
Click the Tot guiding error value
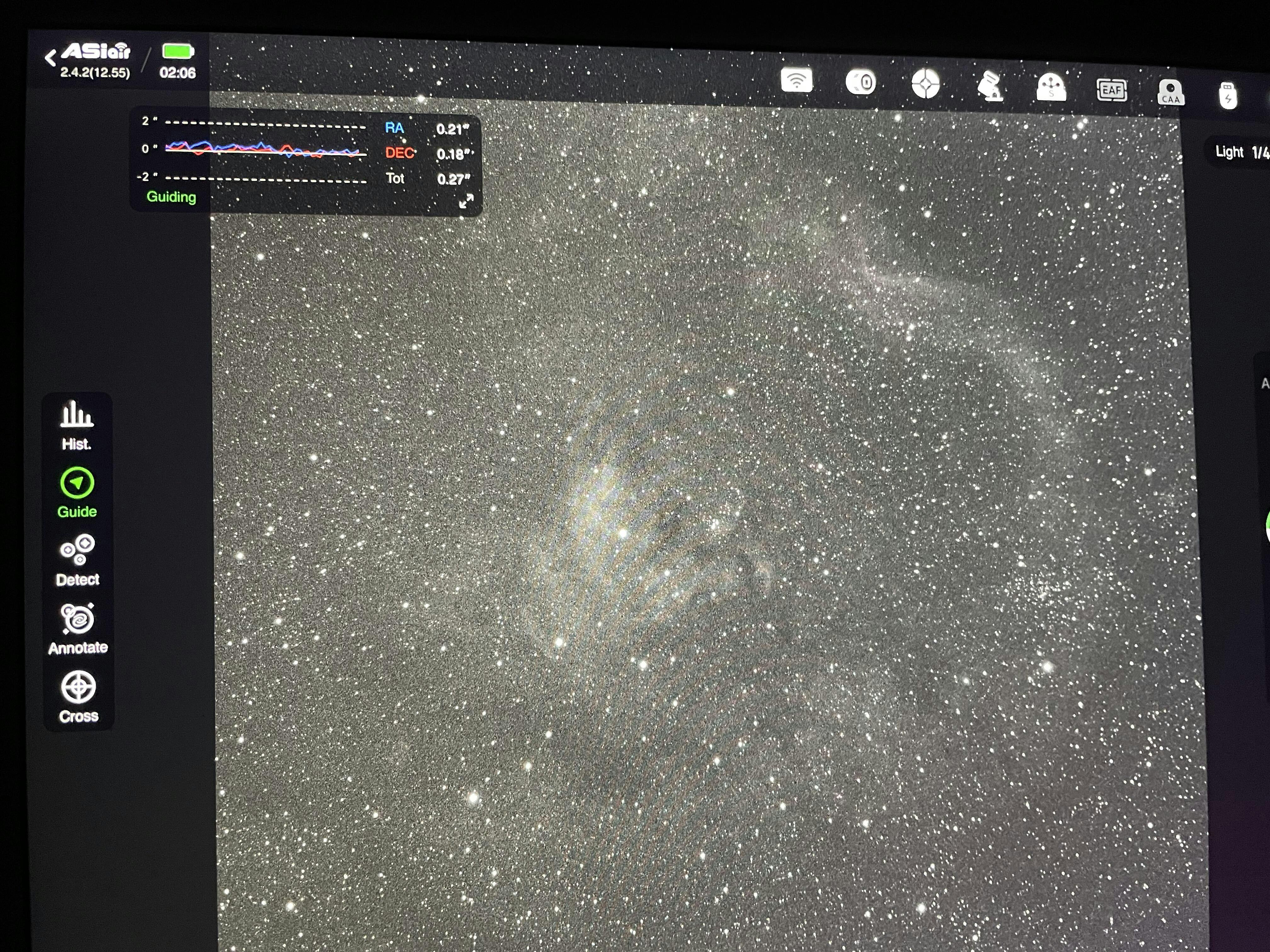click(x=453, y=180)
